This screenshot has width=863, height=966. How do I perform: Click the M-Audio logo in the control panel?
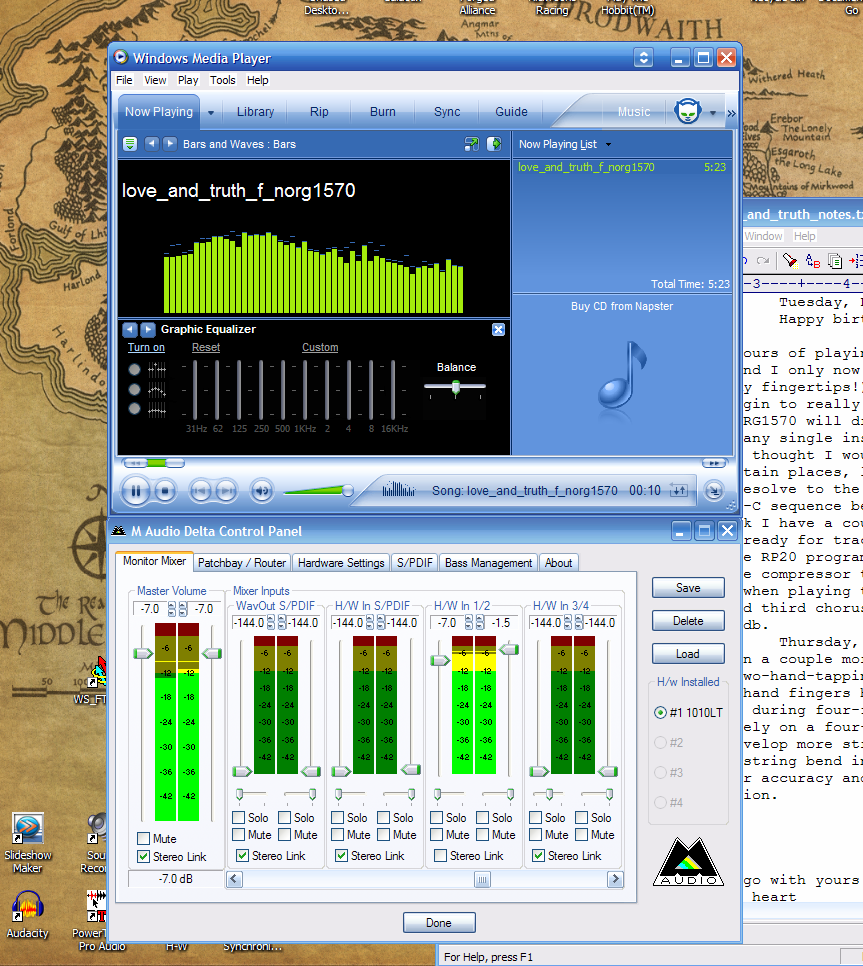click(x=688, y=861)
